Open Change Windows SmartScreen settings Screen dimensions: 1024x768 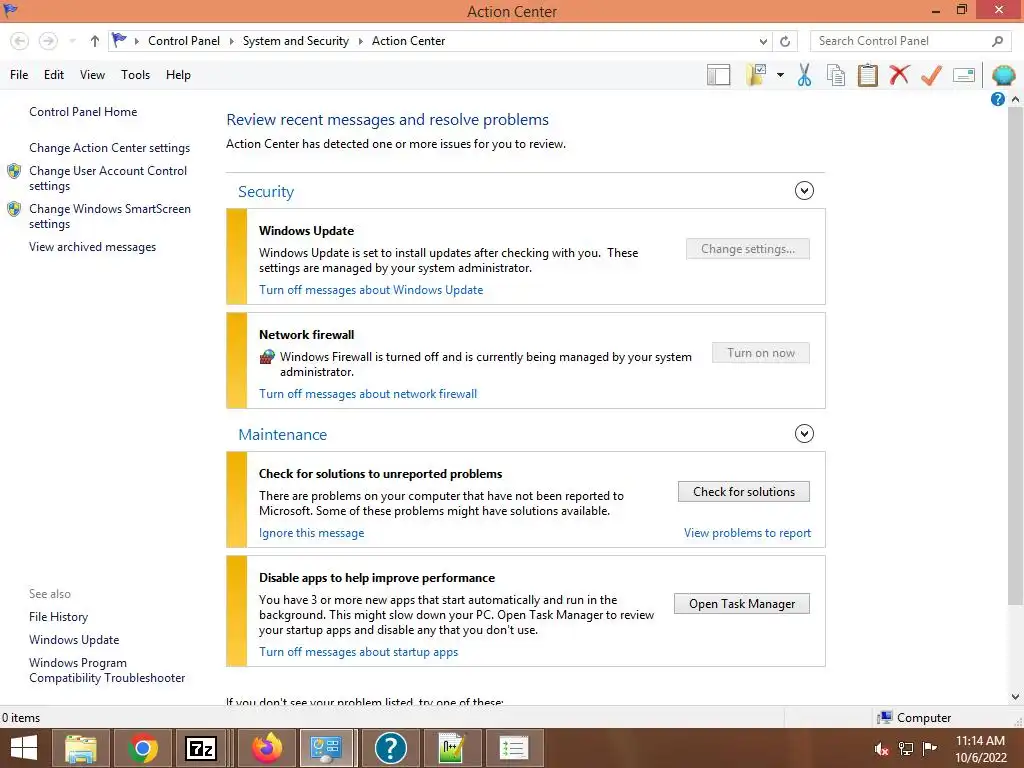pos(110,216)
